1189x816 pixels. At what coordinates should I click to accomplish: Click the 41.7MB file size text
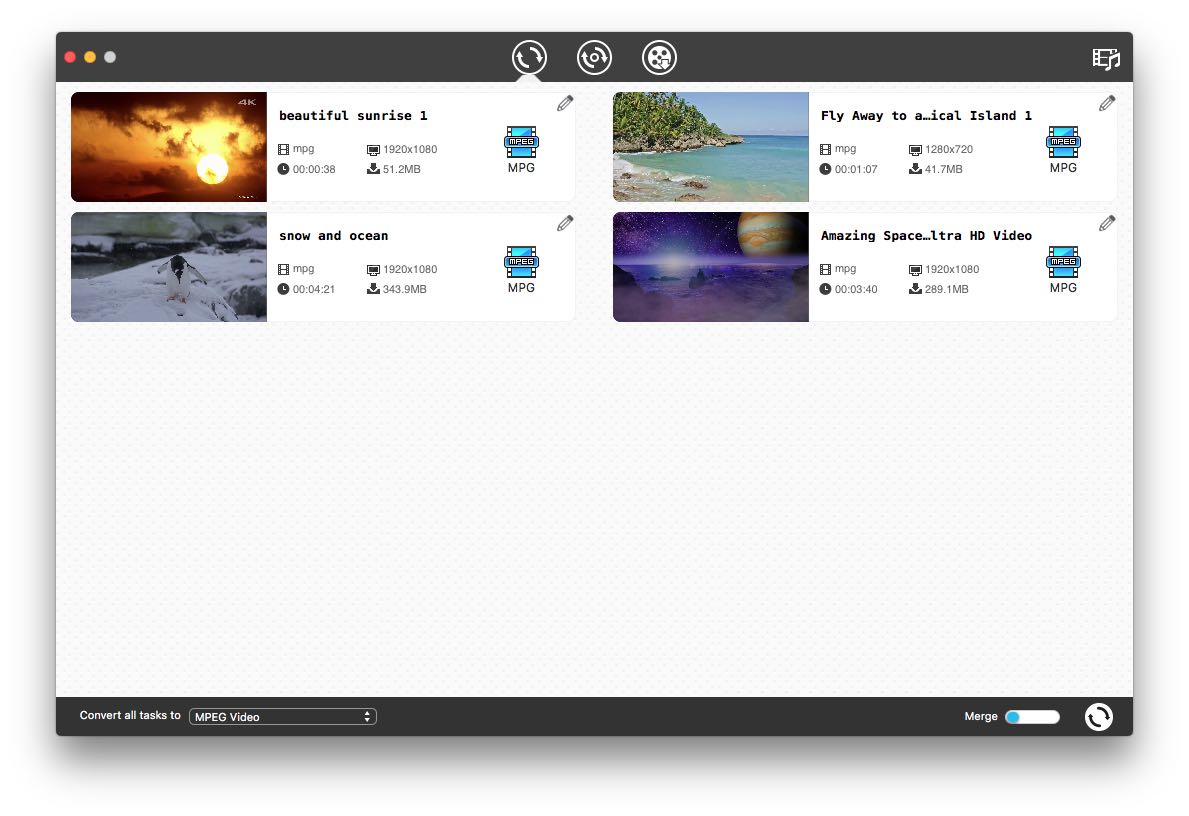click(943, 169)
